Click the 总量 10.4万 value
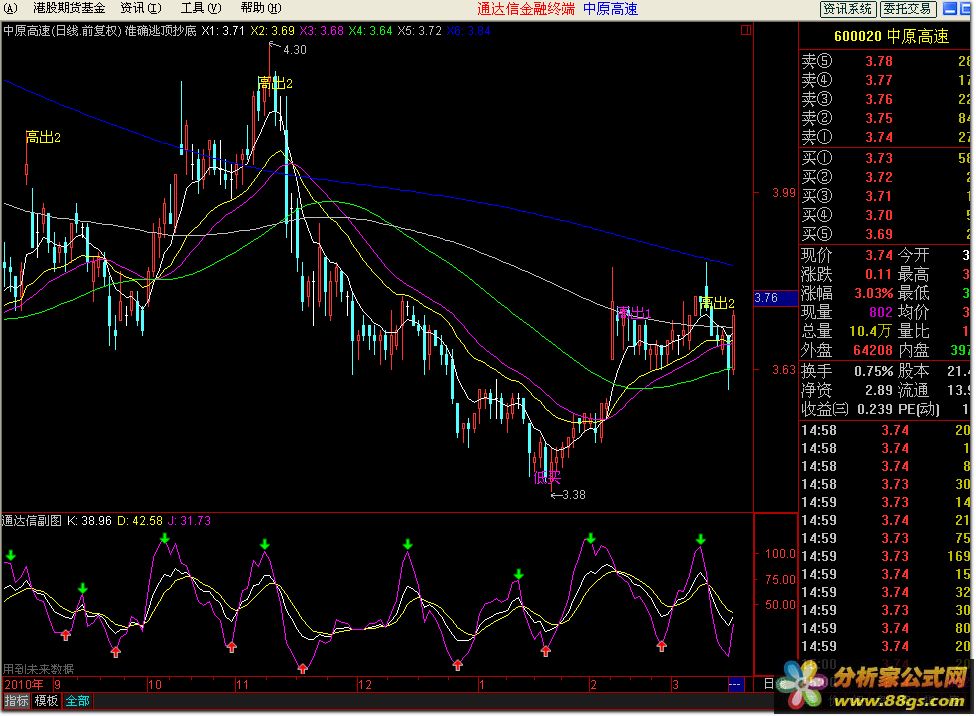The image size is (976, 716). coord(871,331)
